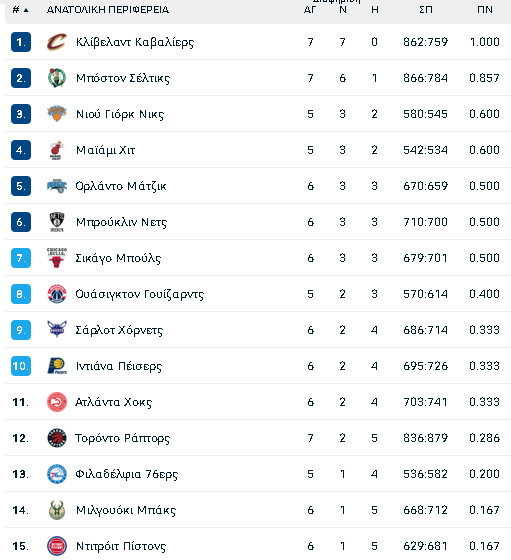Image resolution: width=511 pixels, height=560 pixels.
Task: Click the blue rank 1 badge
Action: 21,42
